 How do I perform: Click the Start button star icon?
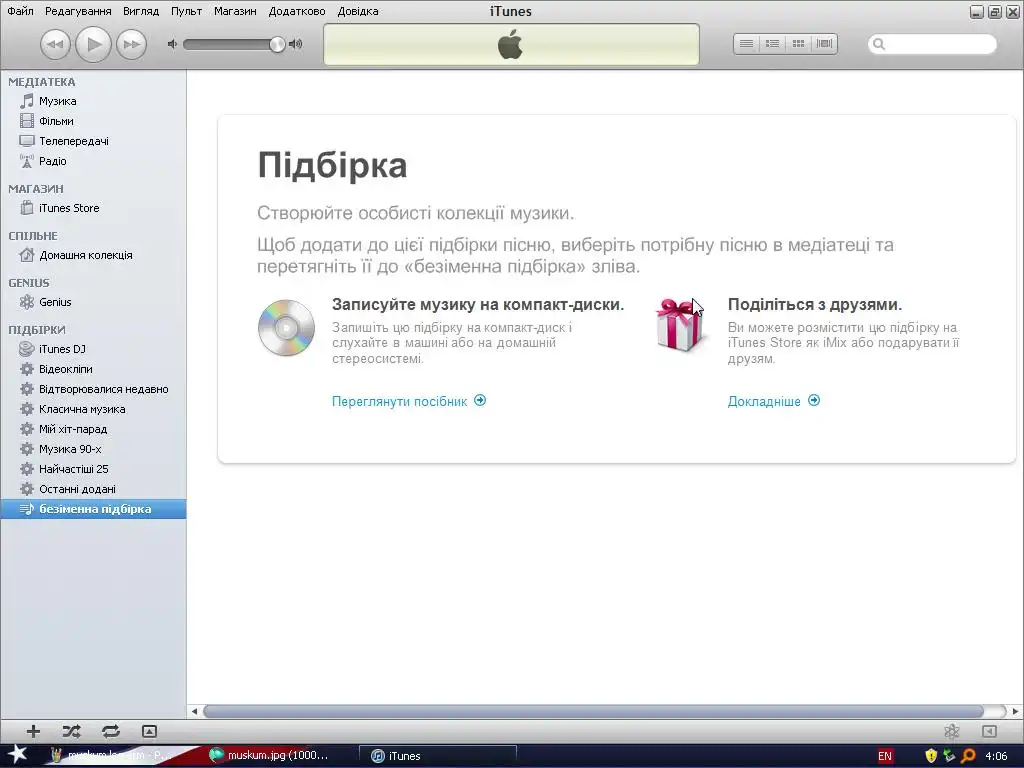click(x=17, y=755)
